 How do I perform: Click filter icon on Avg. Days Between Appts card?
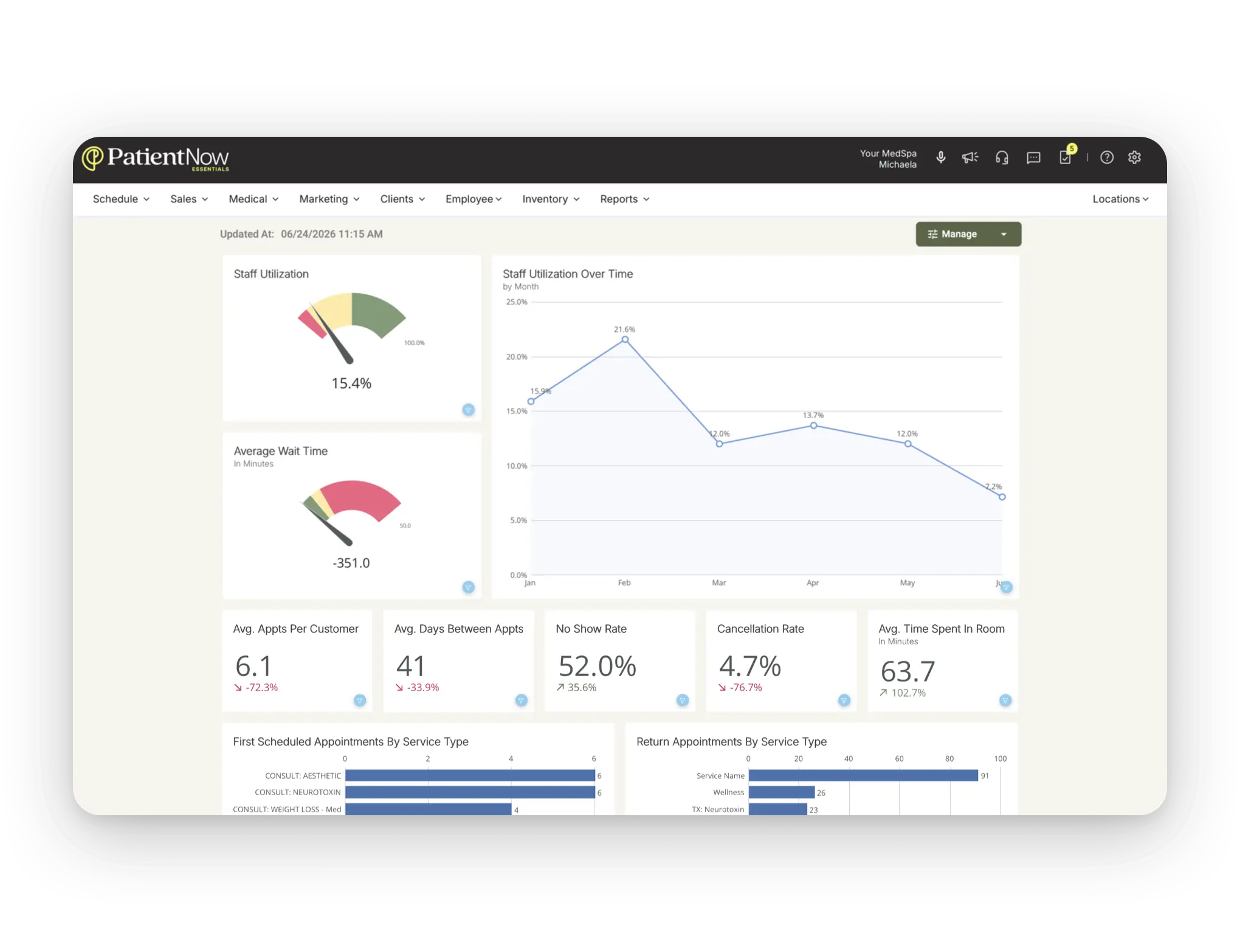click(522, 700)
